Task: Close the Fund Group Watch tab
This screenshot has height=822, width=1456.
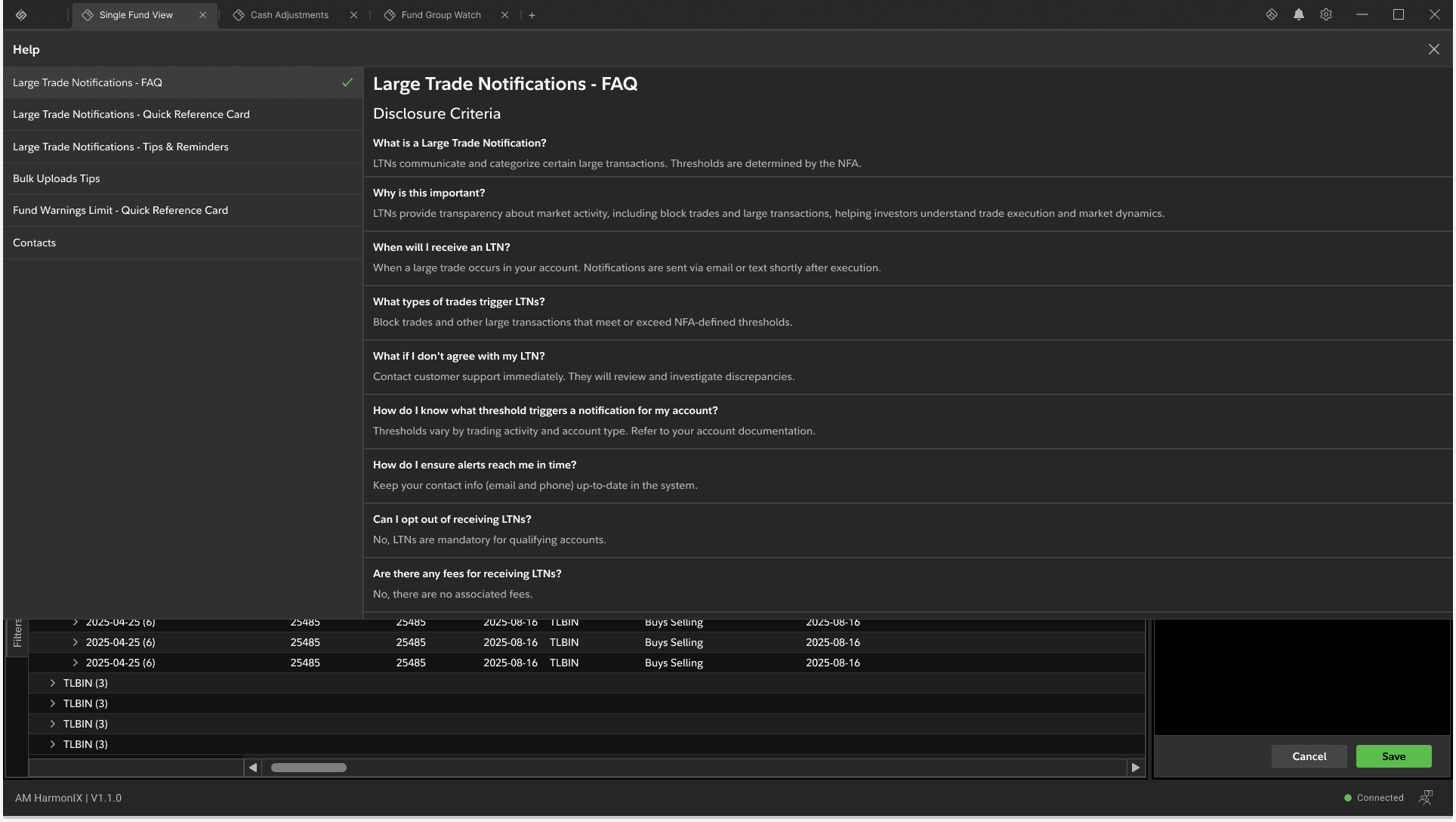Action: (504, 15)
